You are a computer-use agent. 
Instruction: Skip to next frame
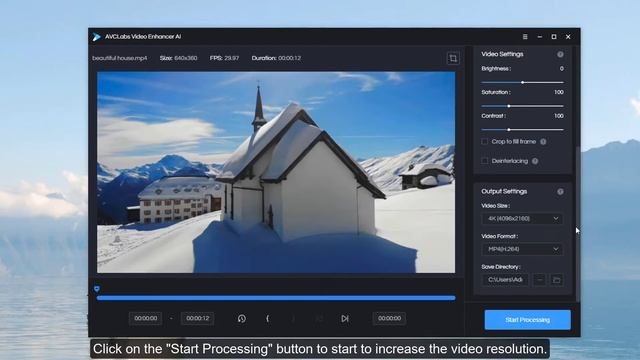click(345, 318)
